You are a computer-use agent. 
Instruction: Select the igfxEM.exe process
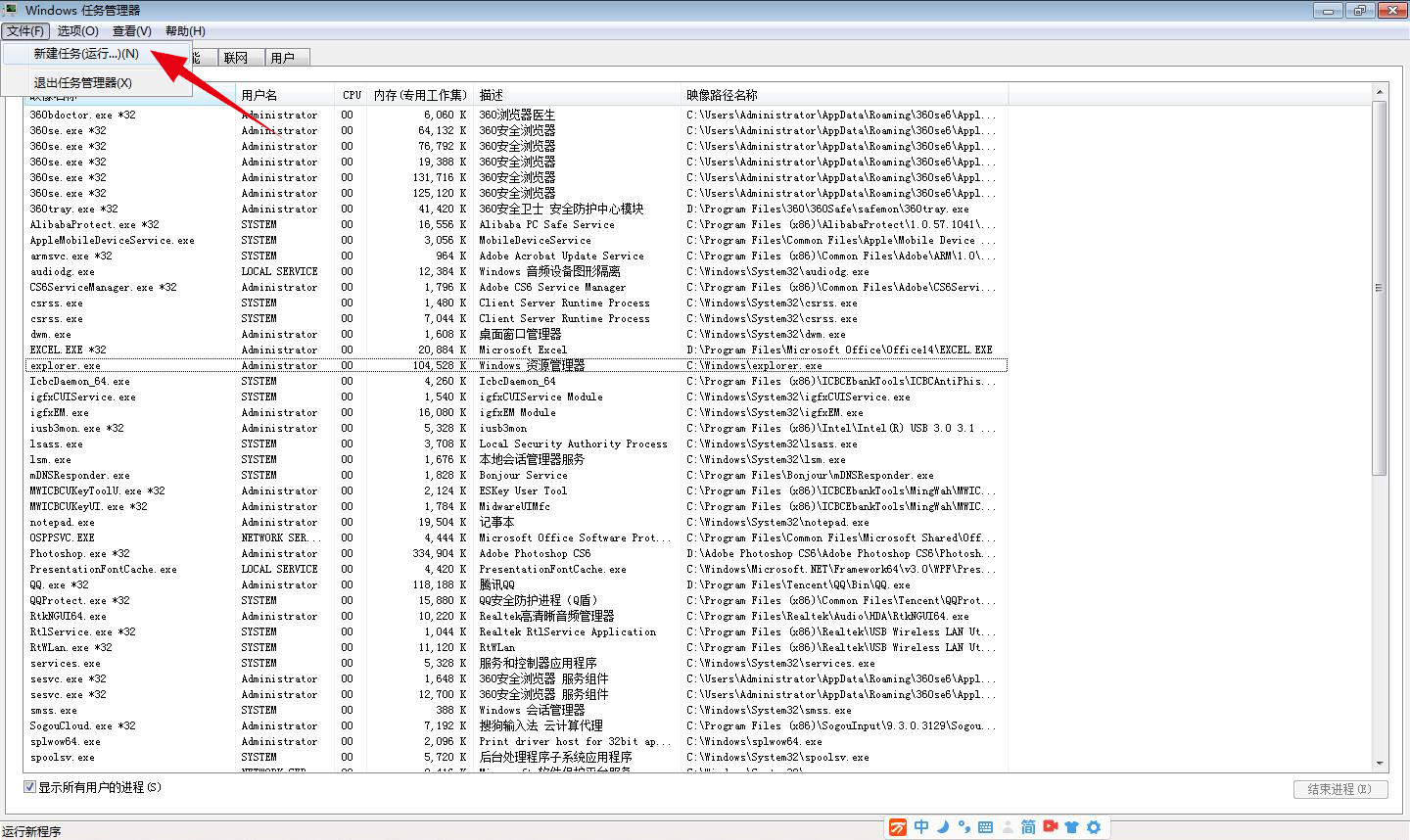coord(516,412)
